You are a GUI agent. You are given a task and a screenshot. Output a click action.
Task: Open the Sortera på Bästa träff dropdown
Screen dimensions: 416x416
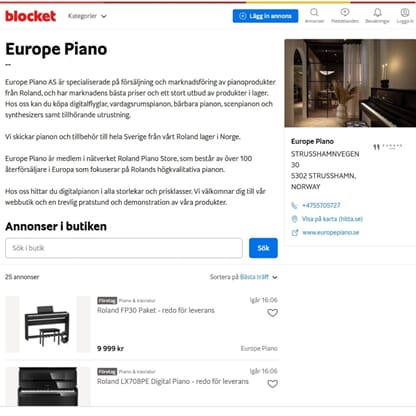243,277
